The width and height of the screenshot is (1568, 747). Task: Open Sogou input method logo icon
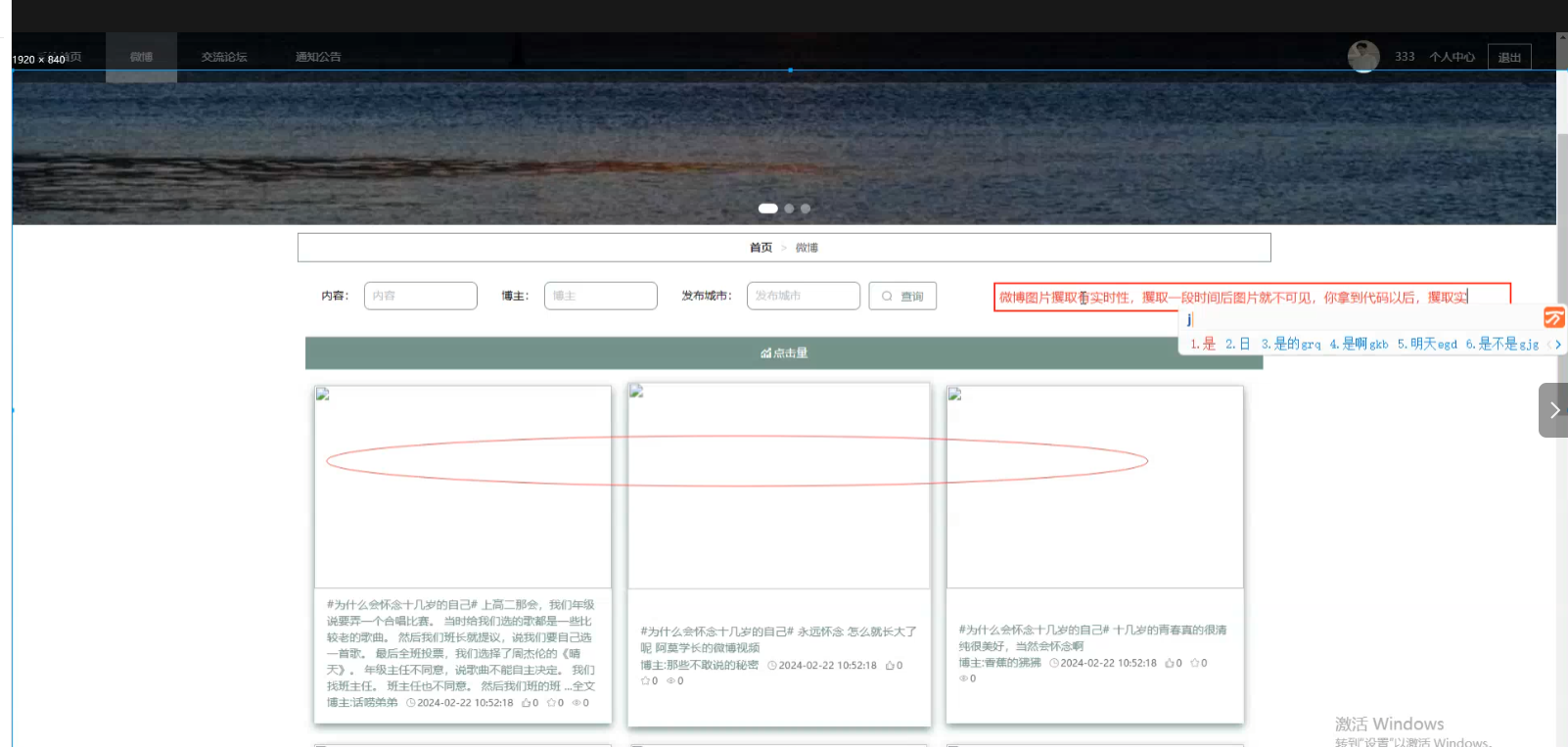coord(1554,317)
